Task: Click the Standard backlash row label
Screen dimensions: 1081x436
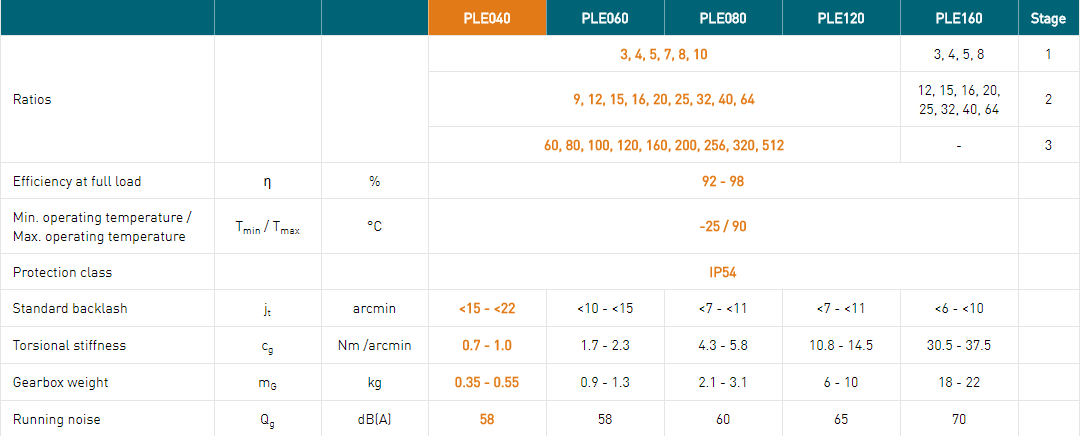Action: click(70, 308)
